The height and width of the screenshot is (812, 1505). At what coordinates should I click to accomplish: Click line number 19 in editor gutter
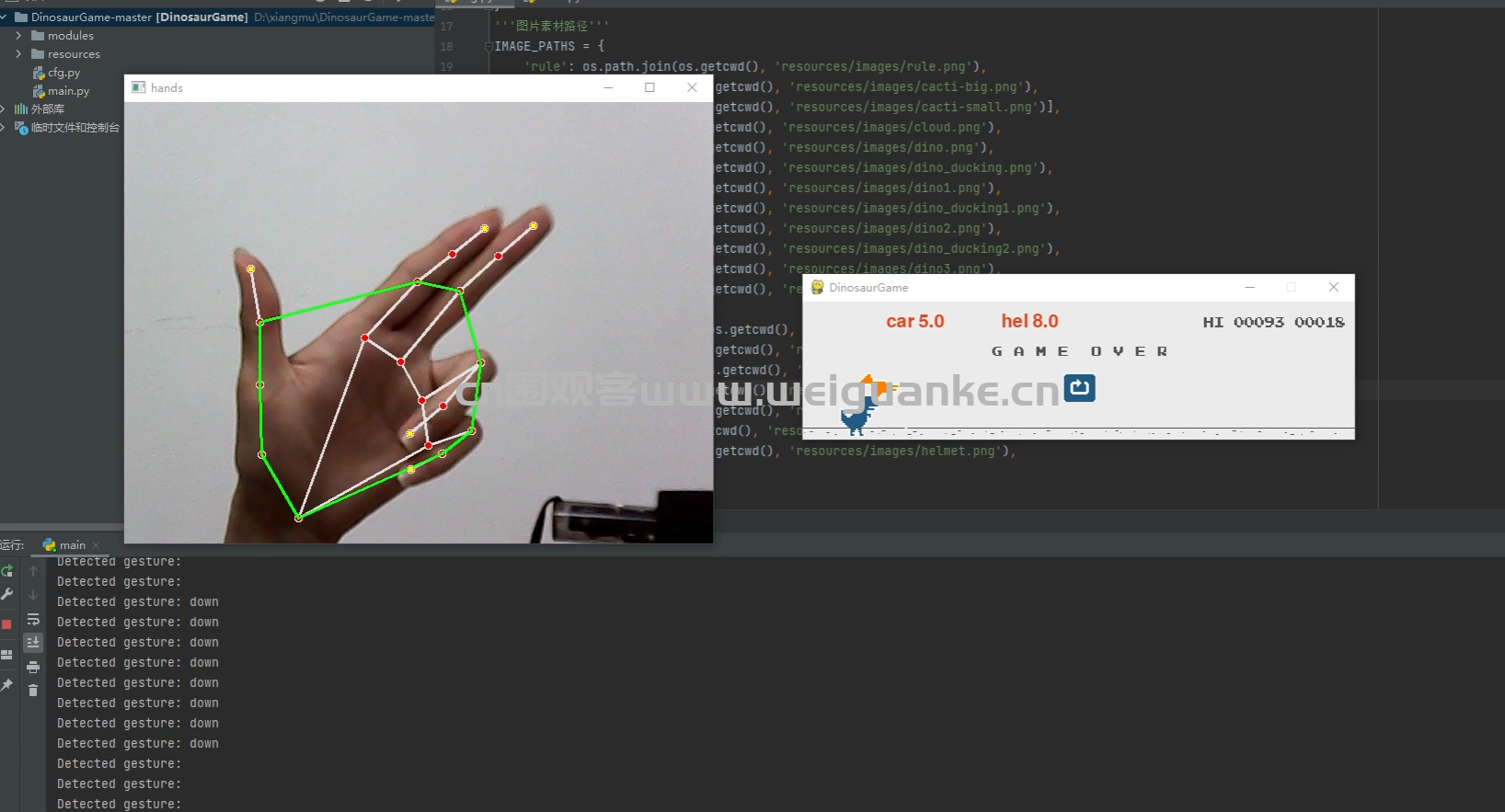(x=446, y=67)
